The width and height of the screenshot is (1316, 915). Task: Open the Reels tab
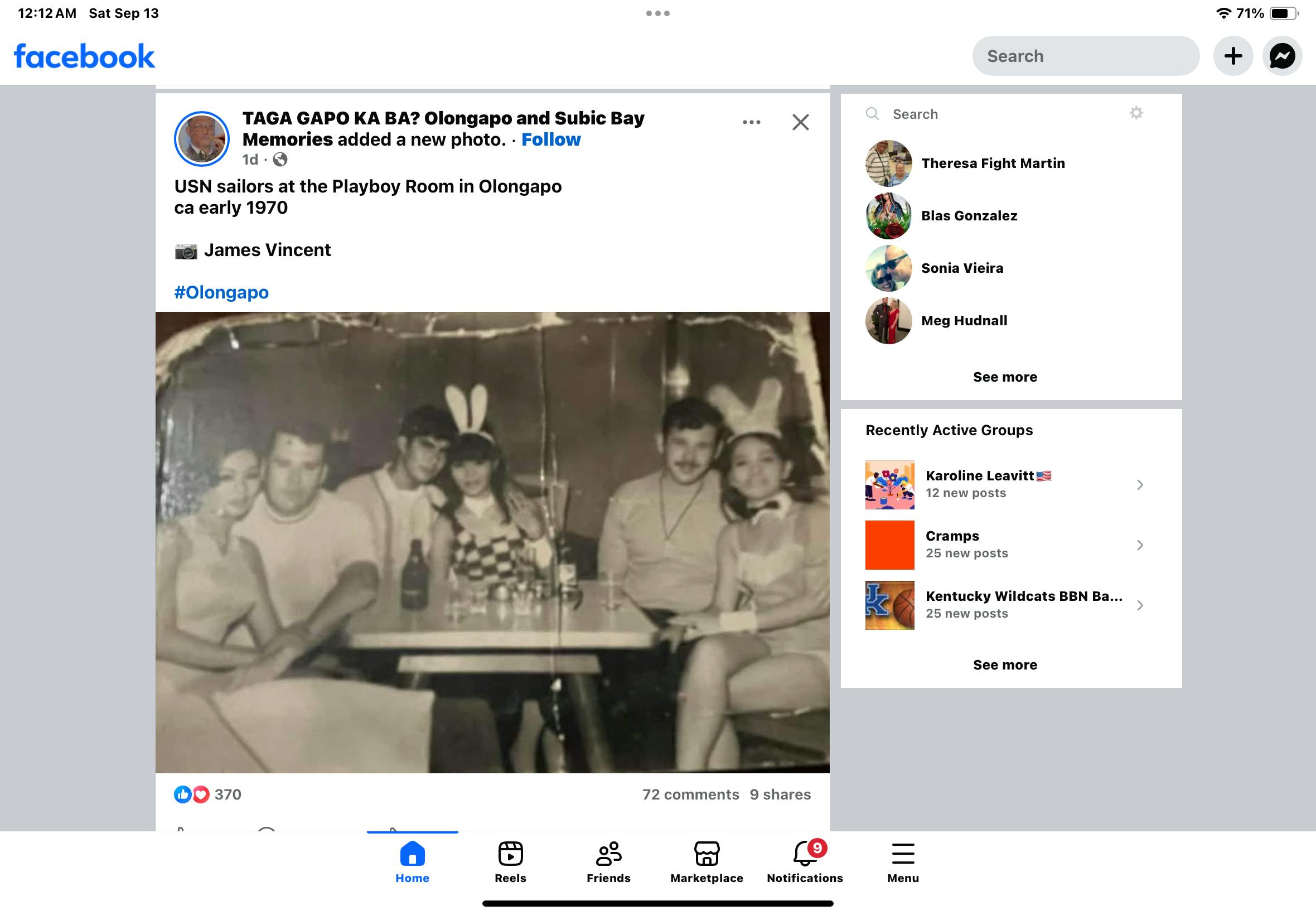pyautogui.click(x=510, y=861)
